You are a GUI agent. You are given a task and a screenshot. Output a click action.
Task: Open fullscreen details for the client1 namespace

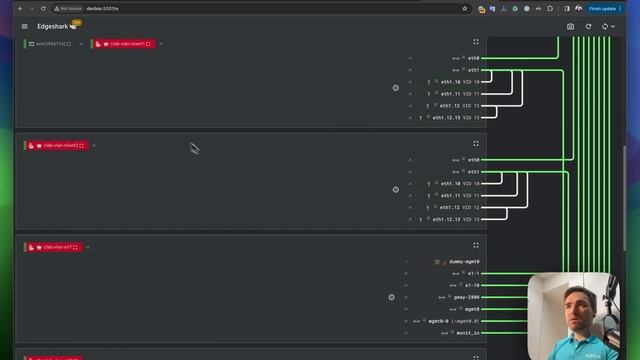476,42
